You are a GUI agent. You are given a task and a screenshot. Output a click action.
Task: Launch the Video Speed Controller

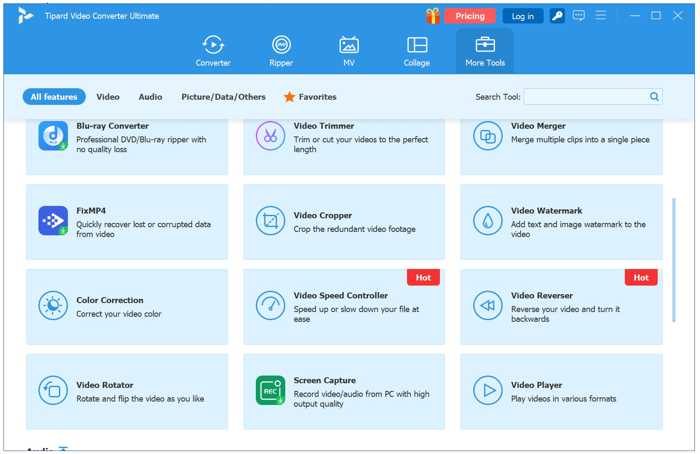343,306
